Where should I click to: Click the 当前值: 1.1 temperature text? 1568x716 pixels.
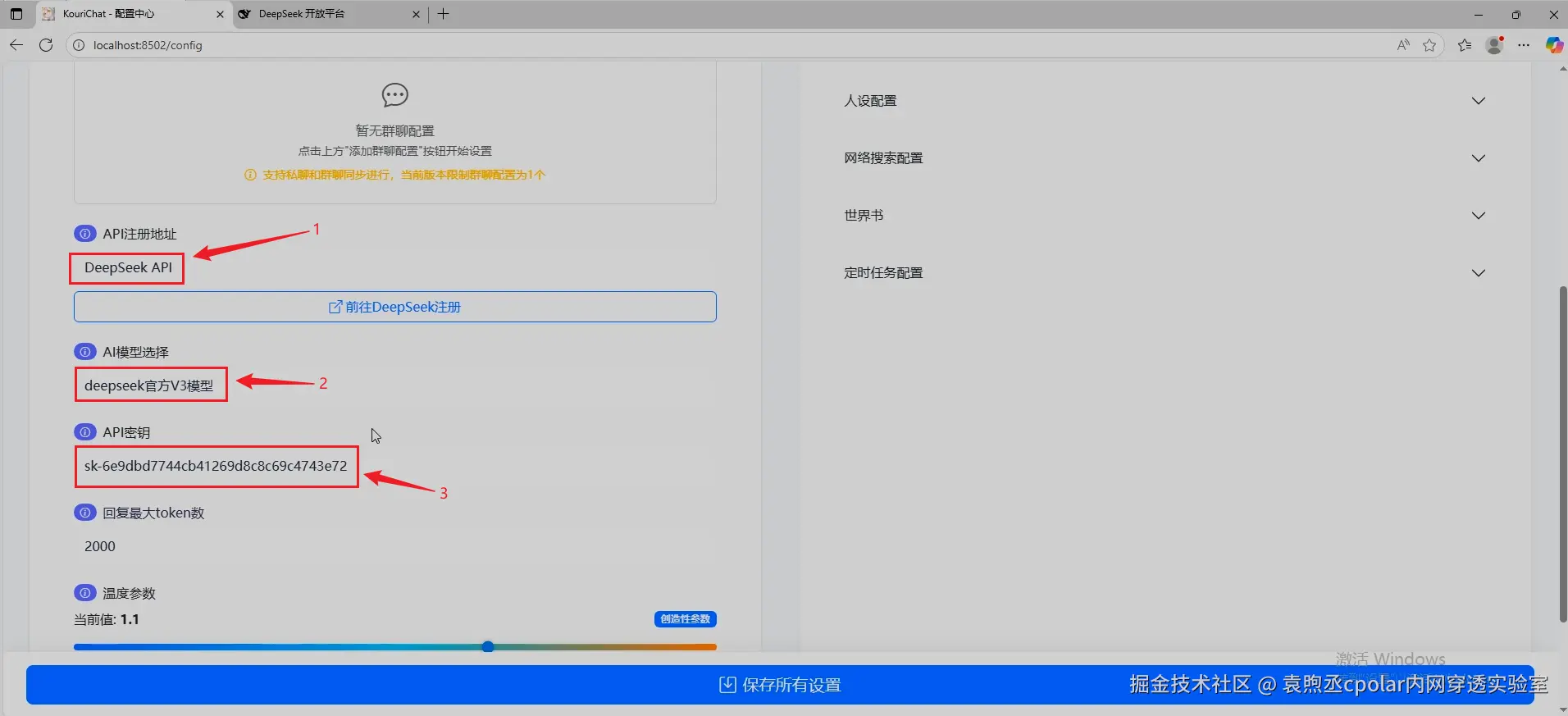(x=107, y=619)
